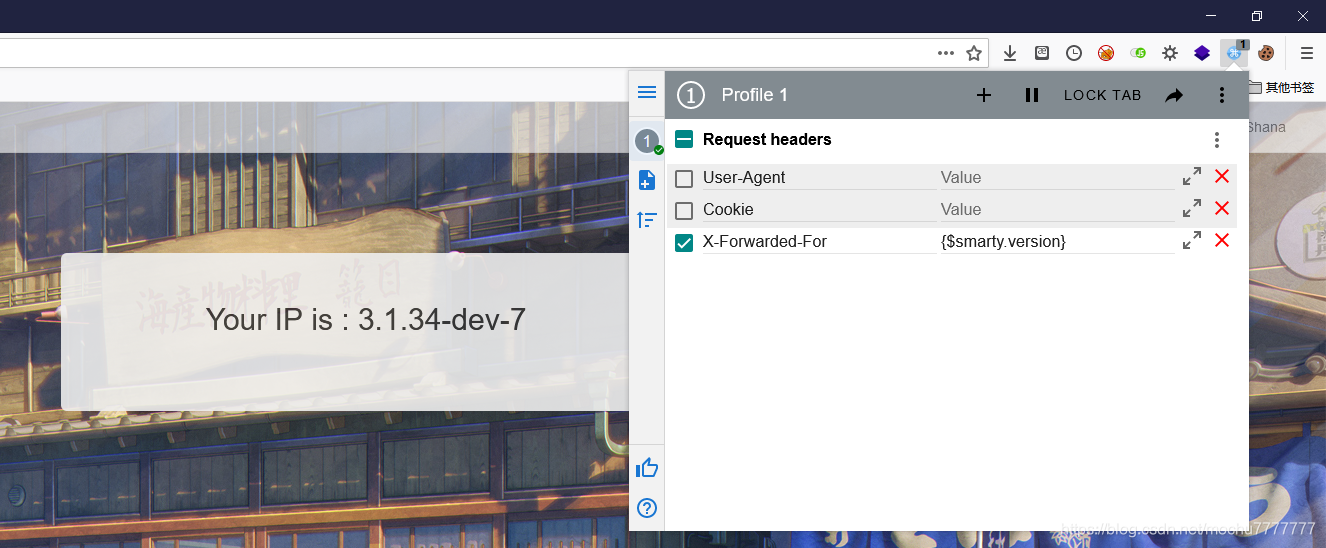Click share profile arrow icon
1326x548 pixels.
(1174, 95)
